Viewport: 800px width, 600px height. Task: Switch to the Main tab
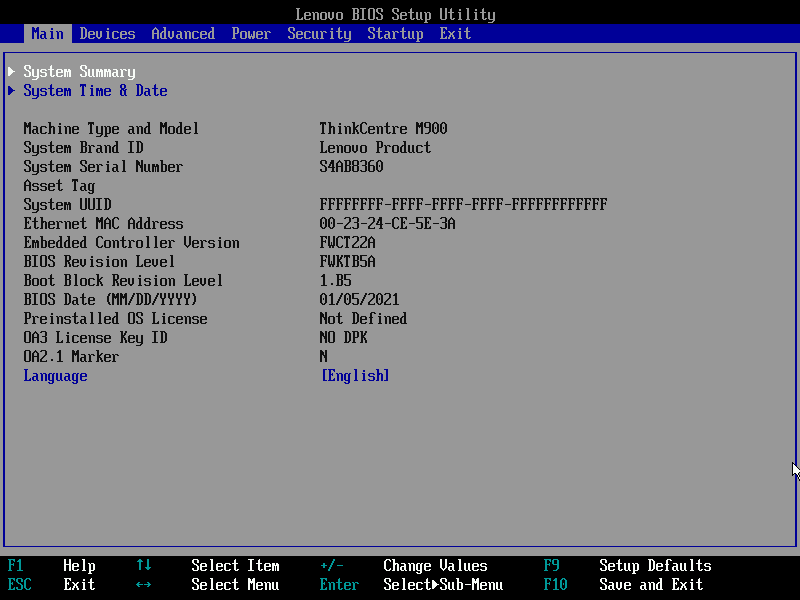point(47,34)
